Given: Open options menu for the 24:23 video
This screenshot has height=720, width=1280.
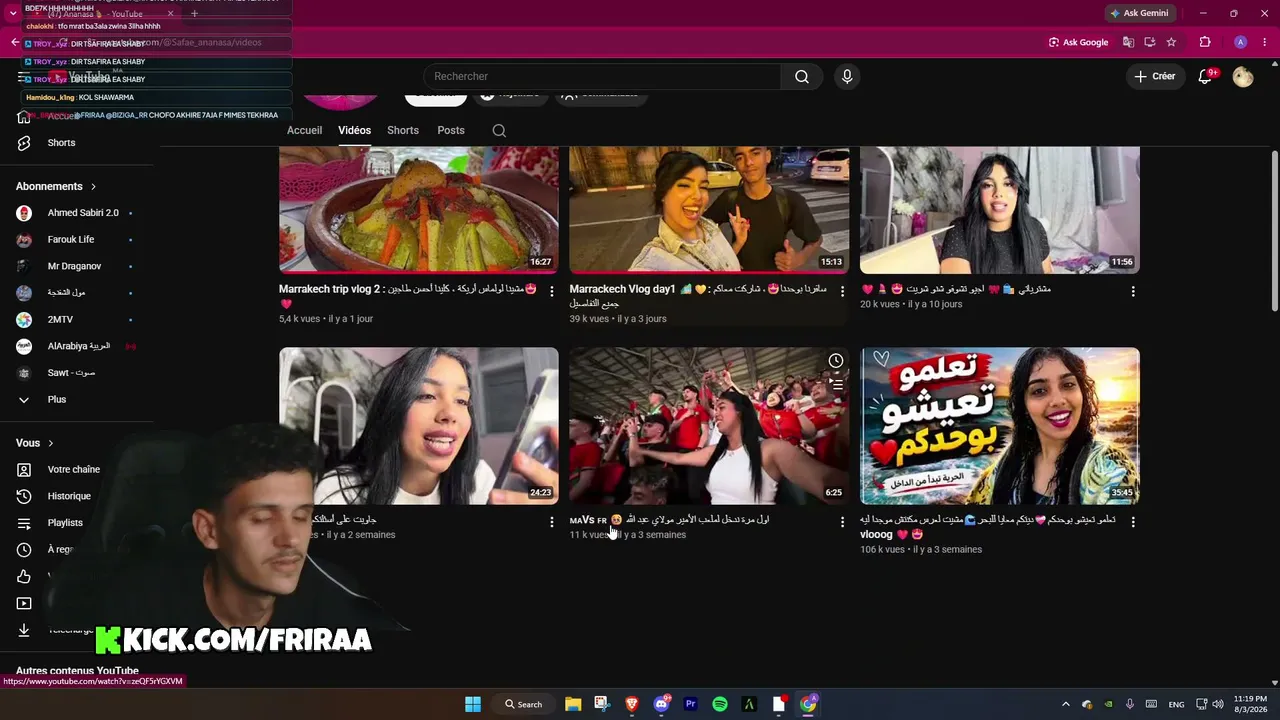Looking at the screenshot, I should [552, 522].
